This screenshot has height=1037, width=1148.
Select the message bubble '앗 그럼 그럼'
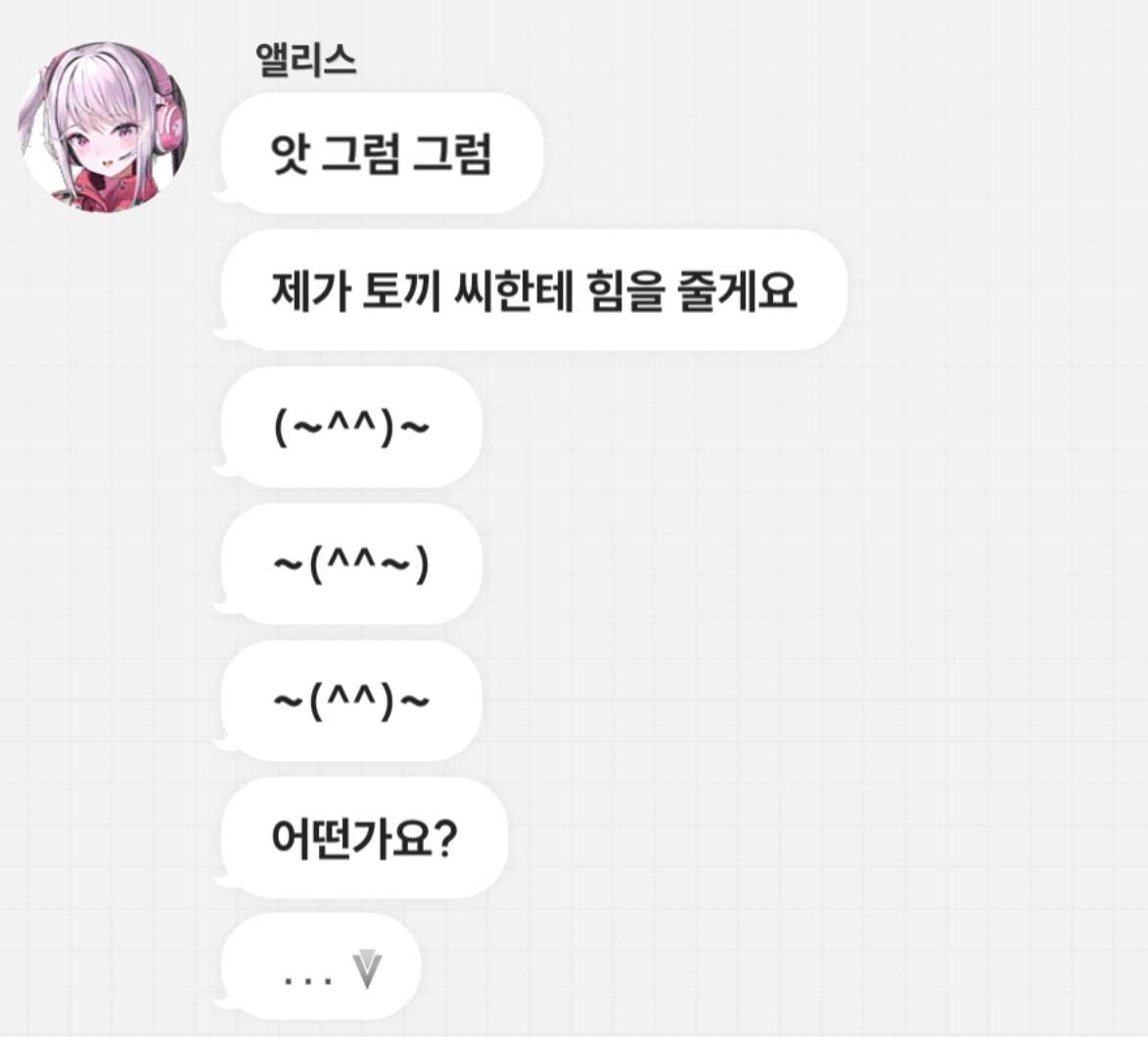tap(382, 154)
